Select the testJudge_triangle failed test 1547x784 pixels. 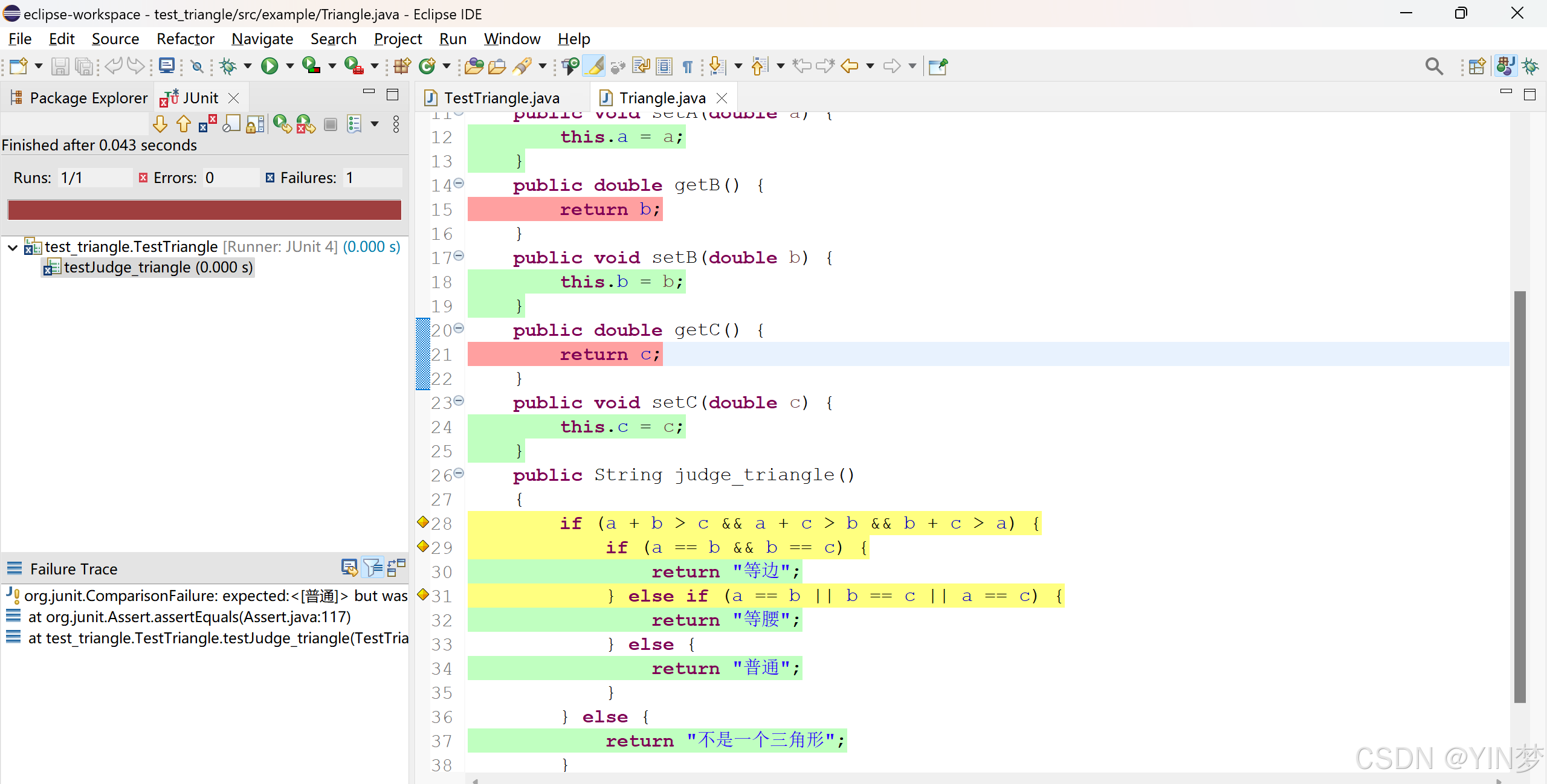tap(158, 267)
